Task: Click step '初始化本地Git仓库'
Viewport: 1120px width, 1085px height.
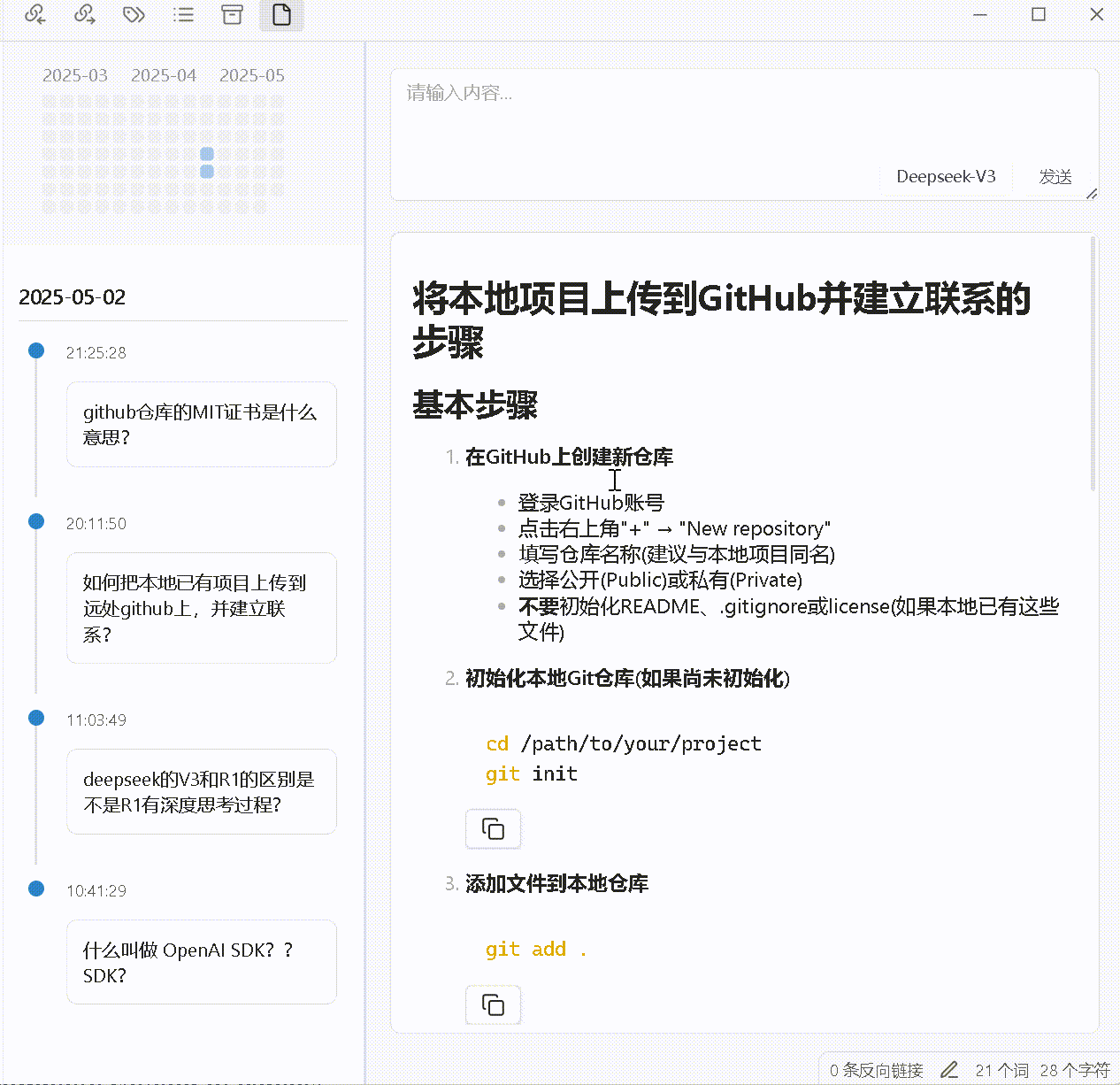Action: coord(627,679)
